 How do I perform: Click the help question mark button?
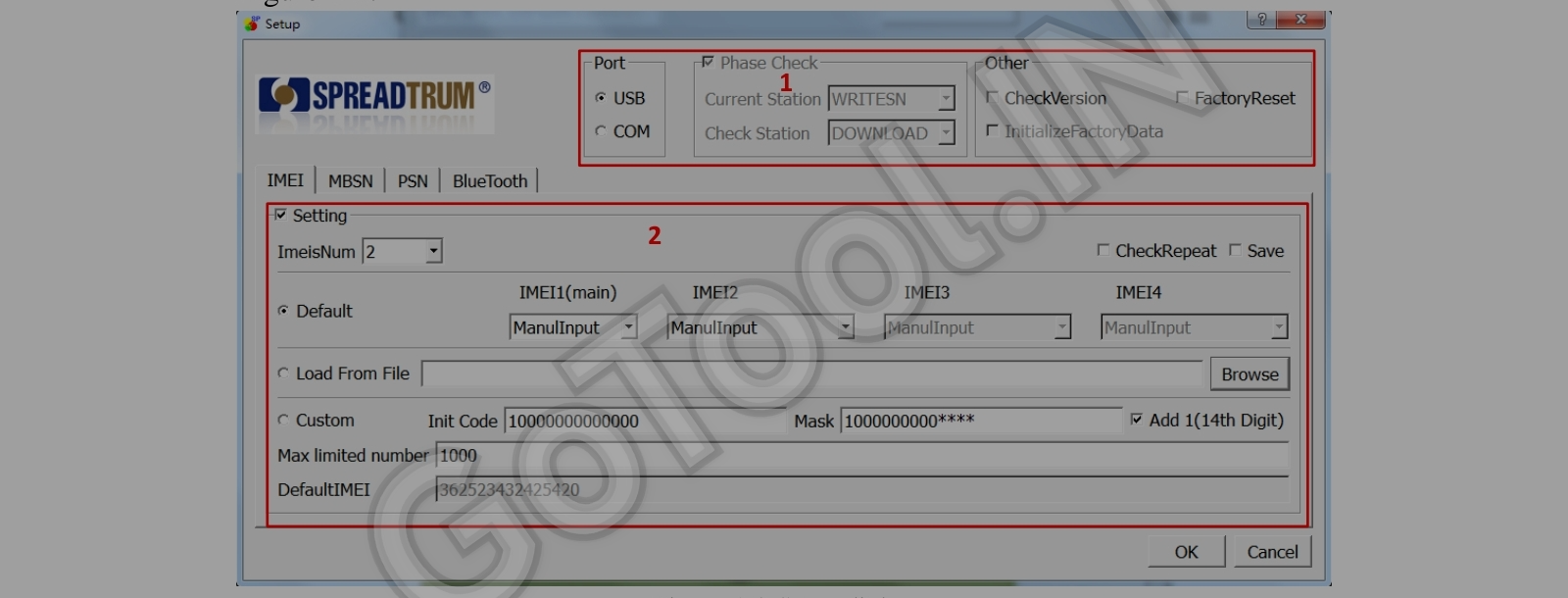[x=1260, y=20]
